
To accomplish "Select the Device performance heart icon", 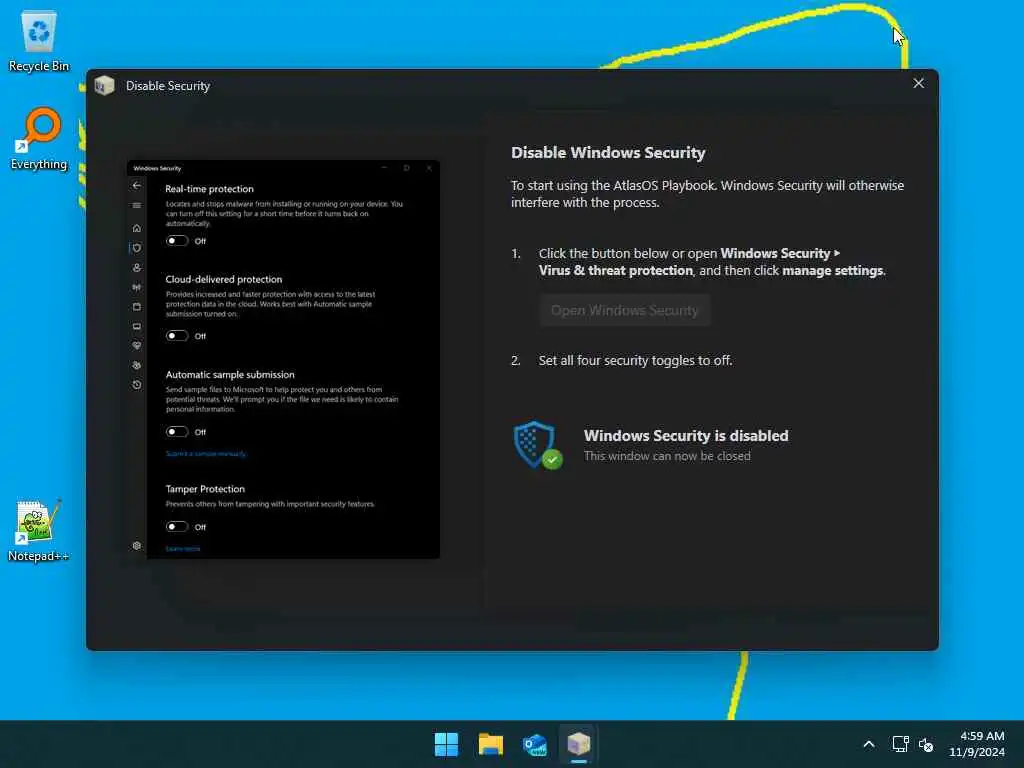I will 136,345.
